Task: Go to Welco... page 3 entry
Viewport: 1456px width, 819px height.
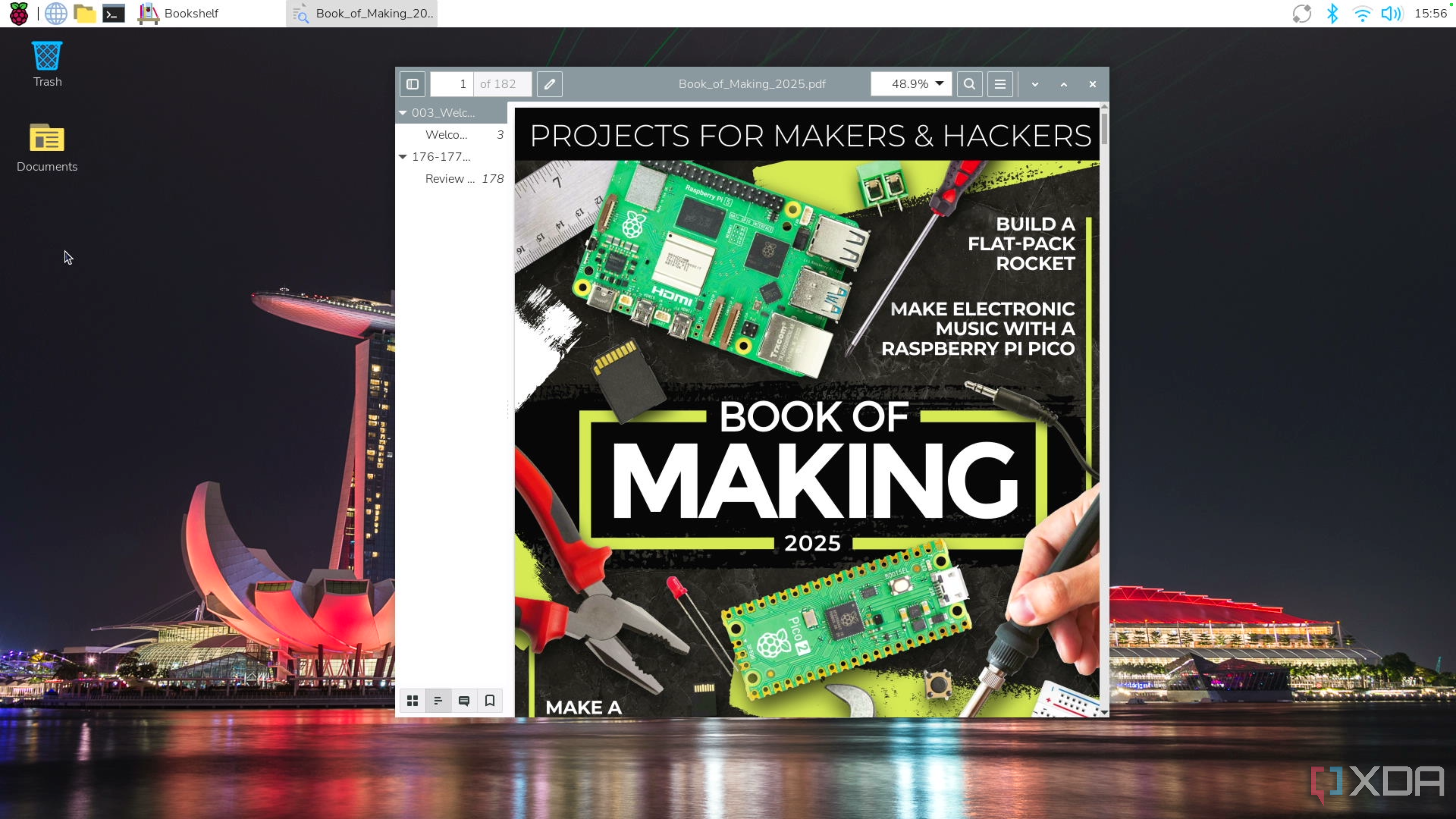Action: [x=452, y=135]
